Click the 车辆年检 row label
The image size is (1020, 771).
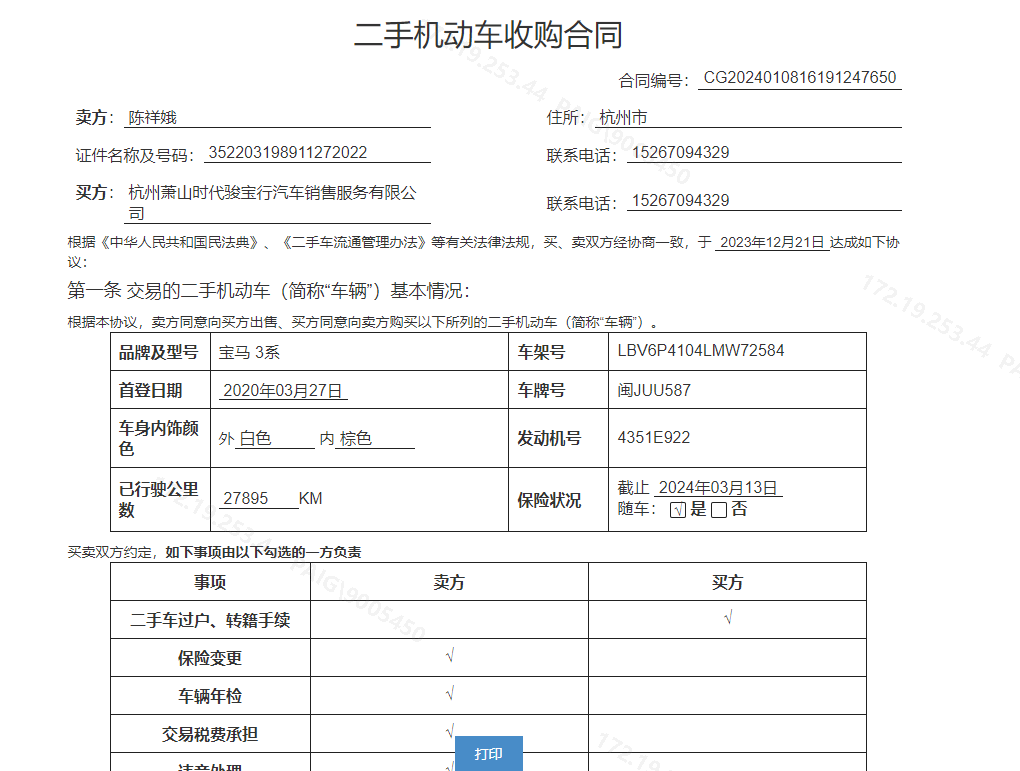(210, 696)
